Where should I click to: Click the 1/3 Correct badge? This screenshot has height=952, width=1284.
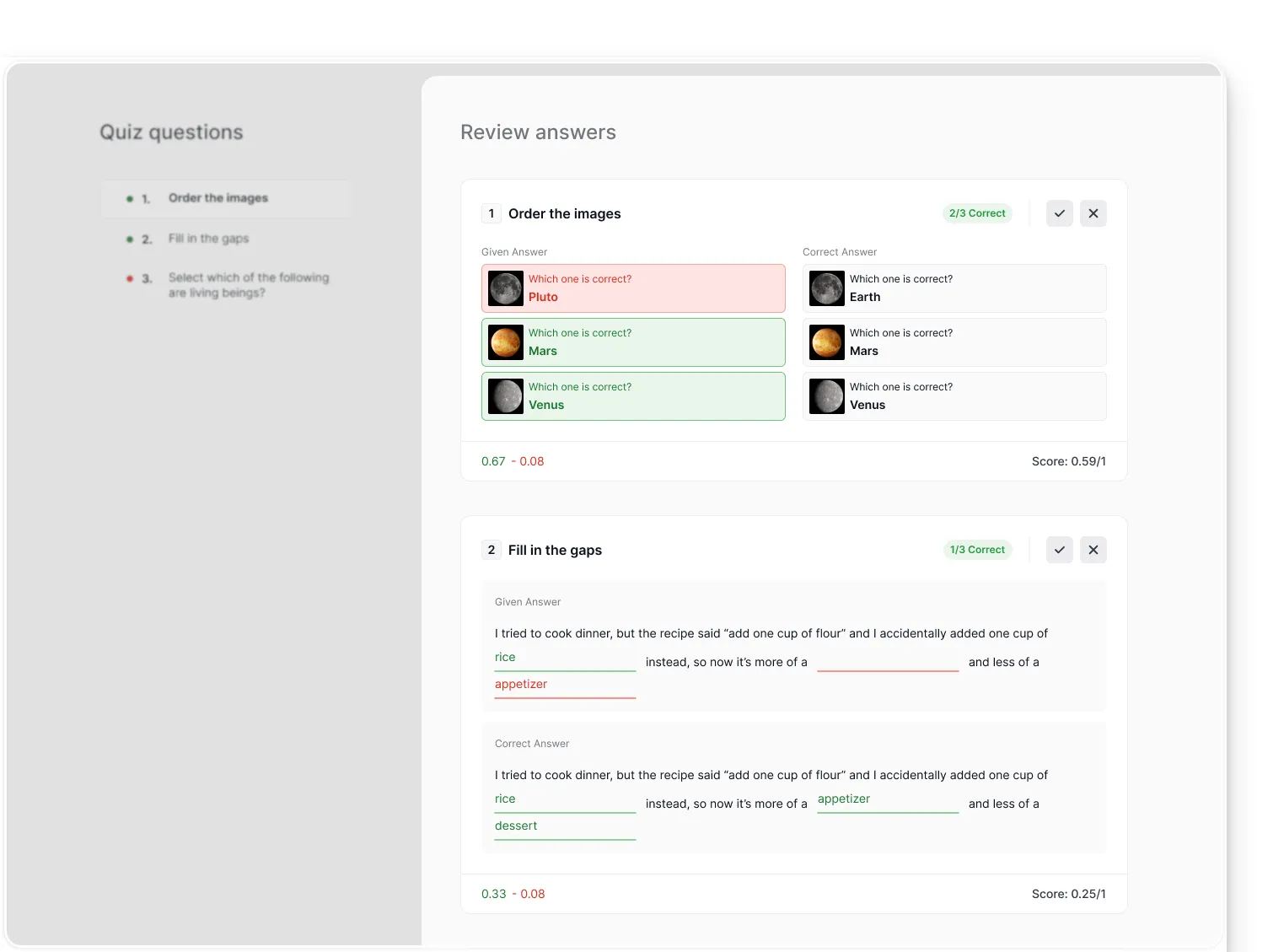tap(977, 550)
